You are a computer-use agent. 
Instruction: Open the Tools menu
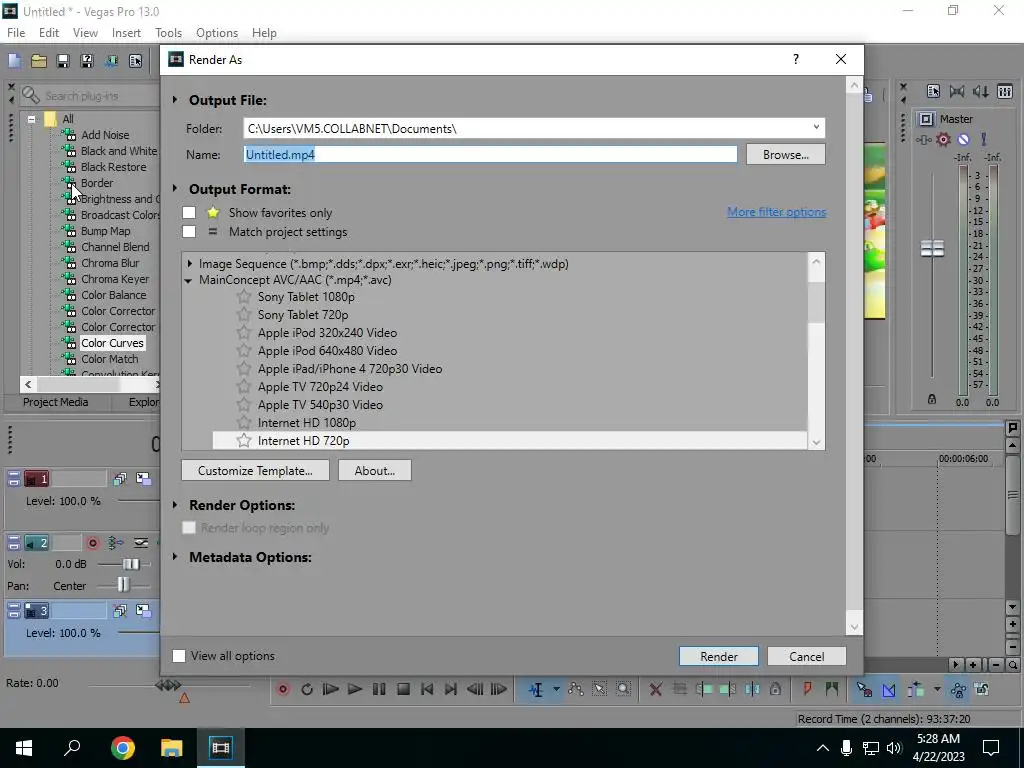pos(168,33)
